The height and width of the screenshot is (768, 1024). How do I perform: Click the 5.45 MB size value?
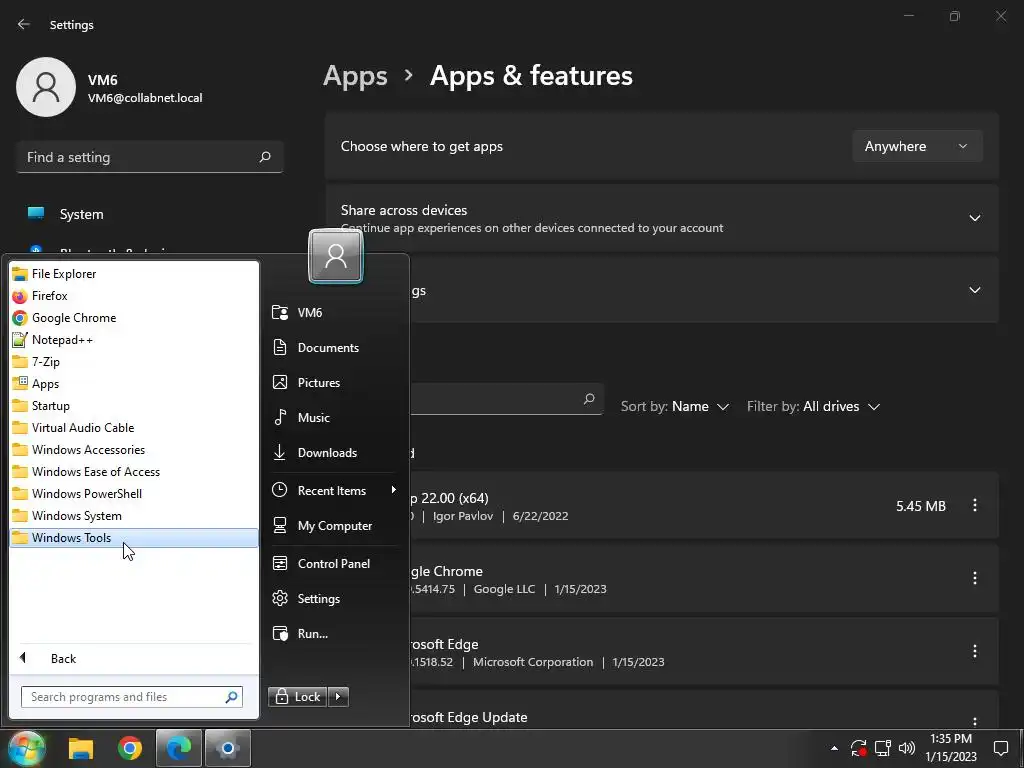[x=921, y=506]
